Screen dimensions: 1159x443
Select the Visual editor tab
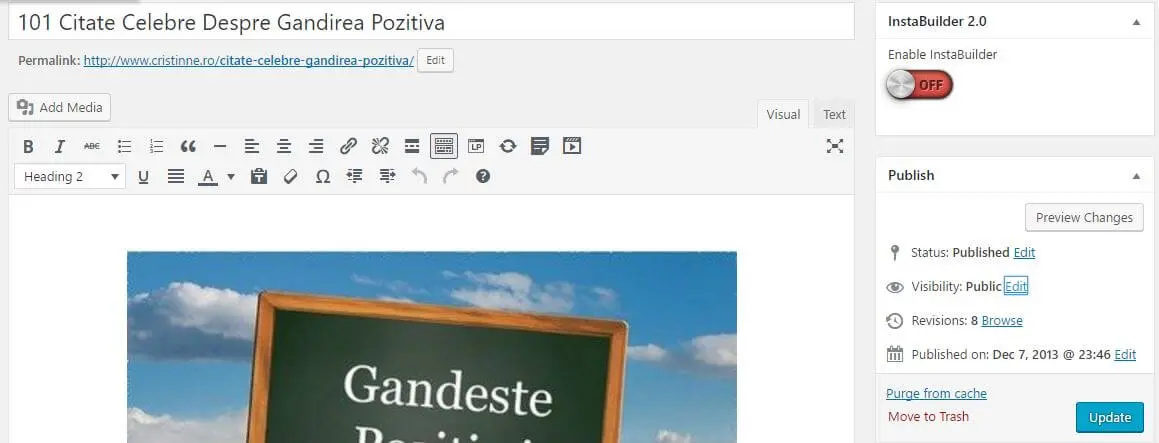tap(783, 114)
